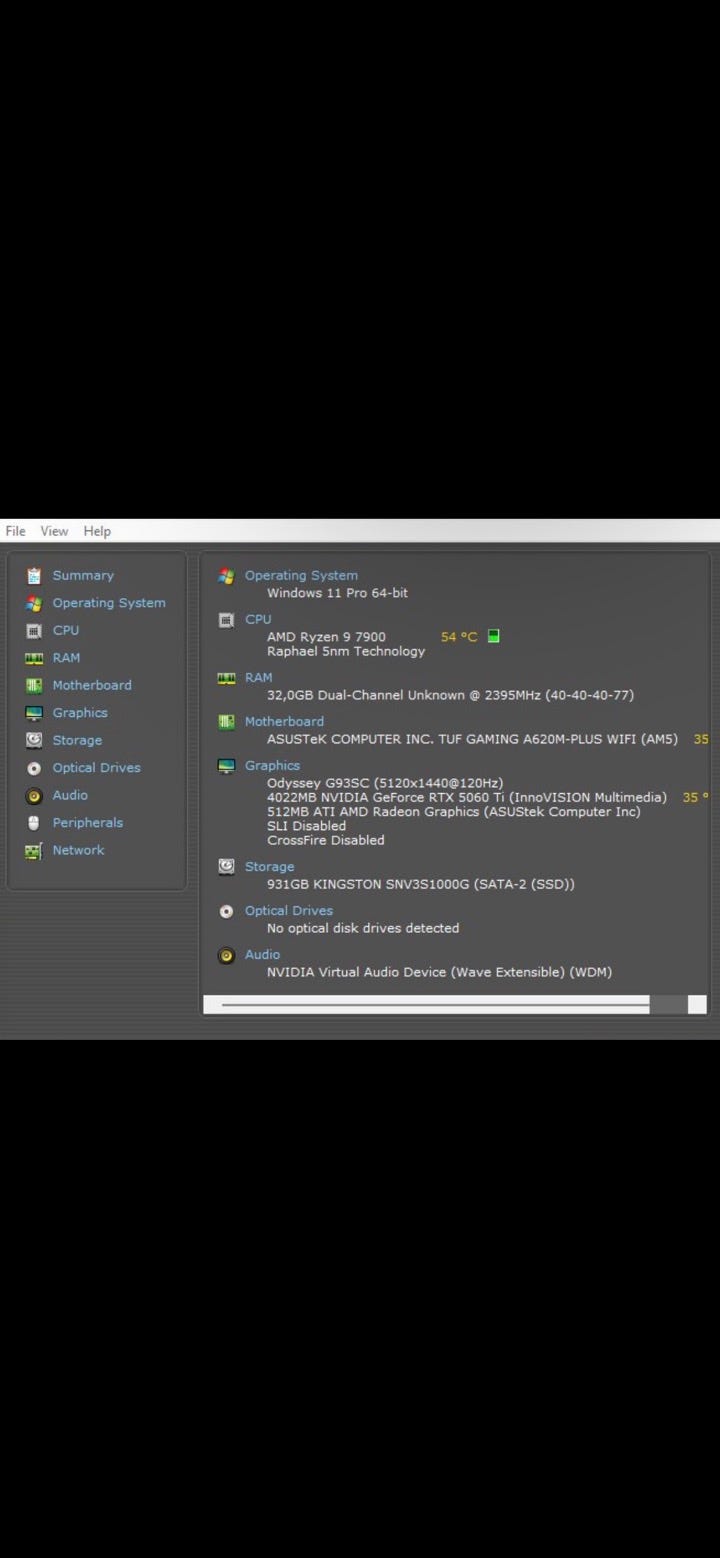The height and width of the screenshot is (1558, 720).
Task: Select Graphics in the sidebar list
Action: [x=80, y=713]
